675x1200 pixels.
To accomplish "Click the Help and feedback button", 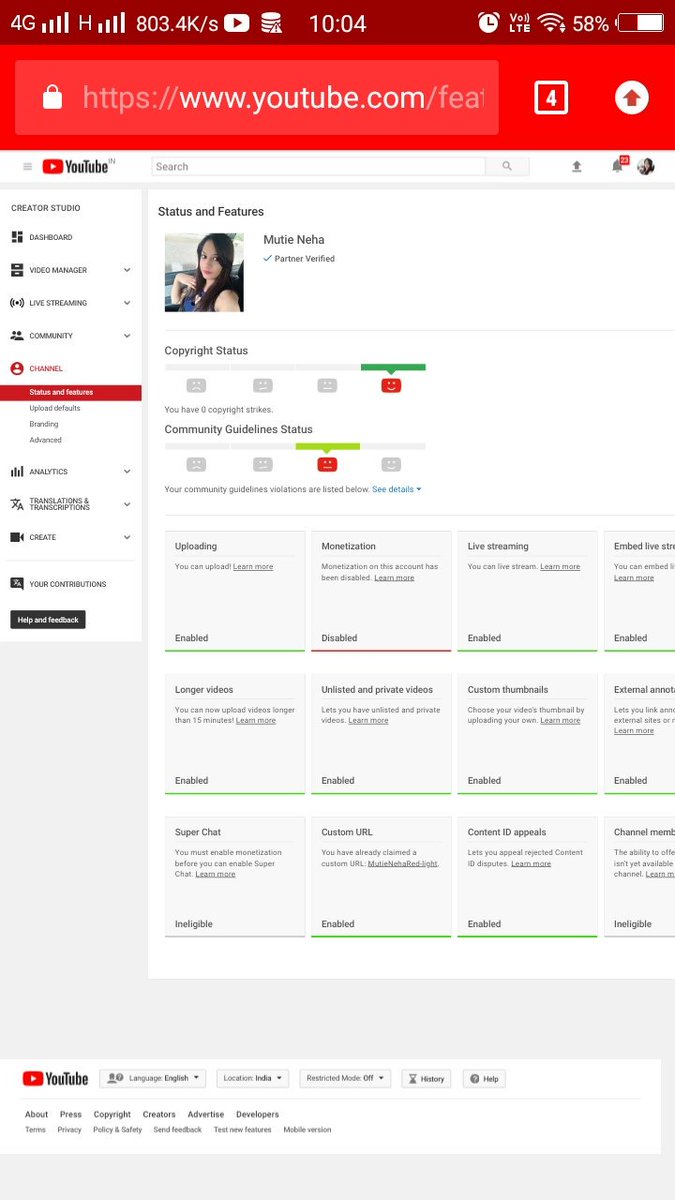I will [48, 620].
